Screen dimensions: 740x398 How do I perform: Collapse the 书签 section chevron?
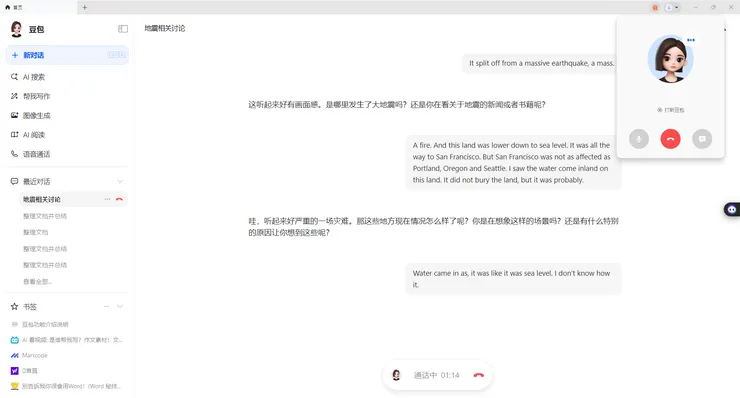click(x=120, y=306)
